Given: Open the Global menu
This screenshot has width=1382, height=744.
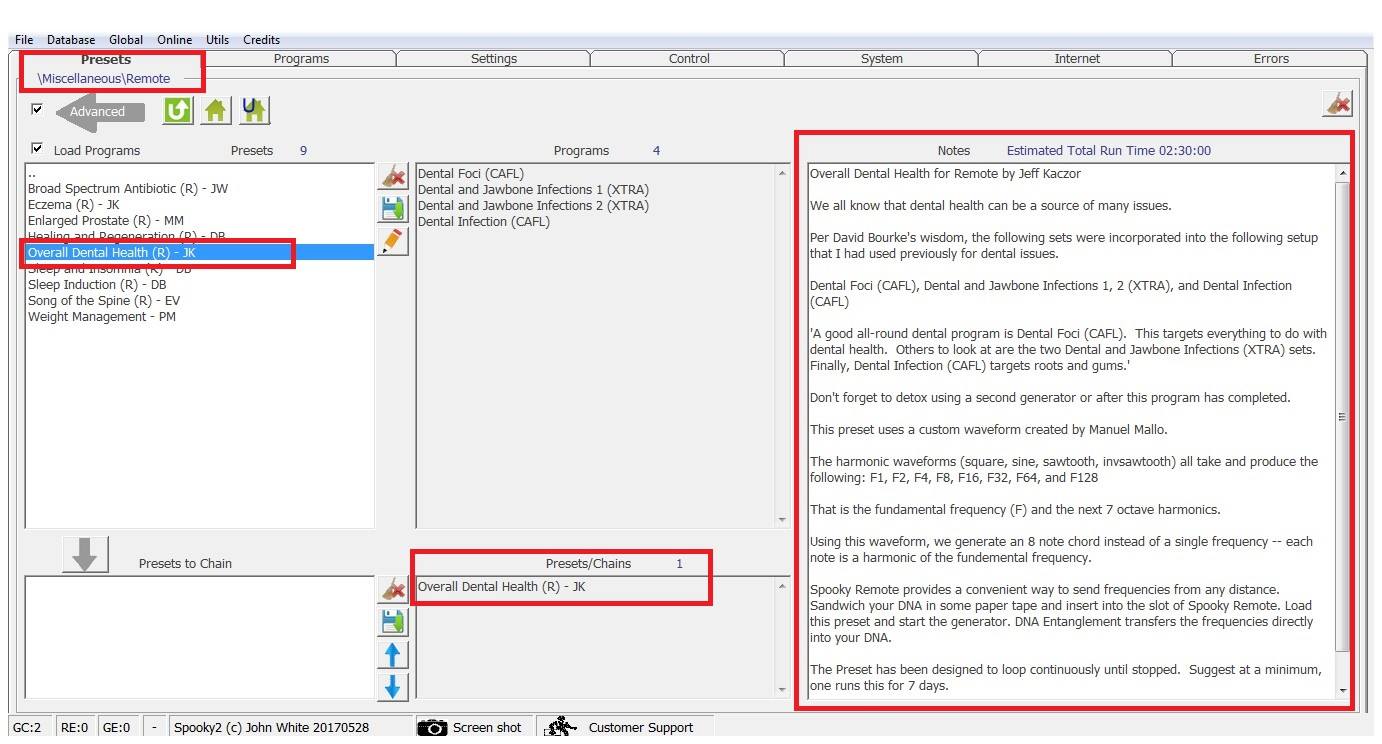Looking at the screenshot, I should click(126, 40).
